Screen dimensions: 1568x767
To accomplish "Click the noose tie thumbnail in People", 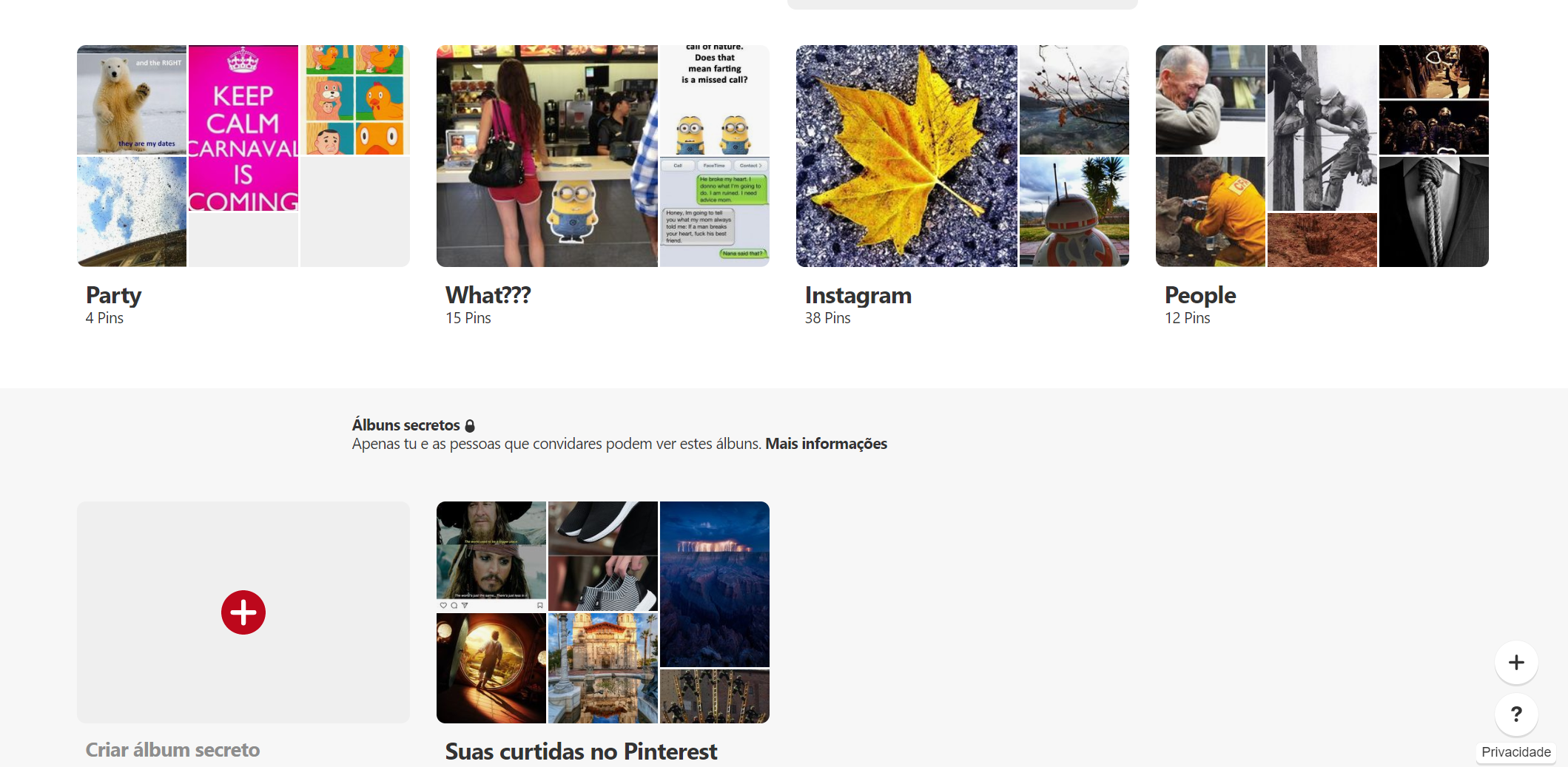I will click(x=1434, y=212).
